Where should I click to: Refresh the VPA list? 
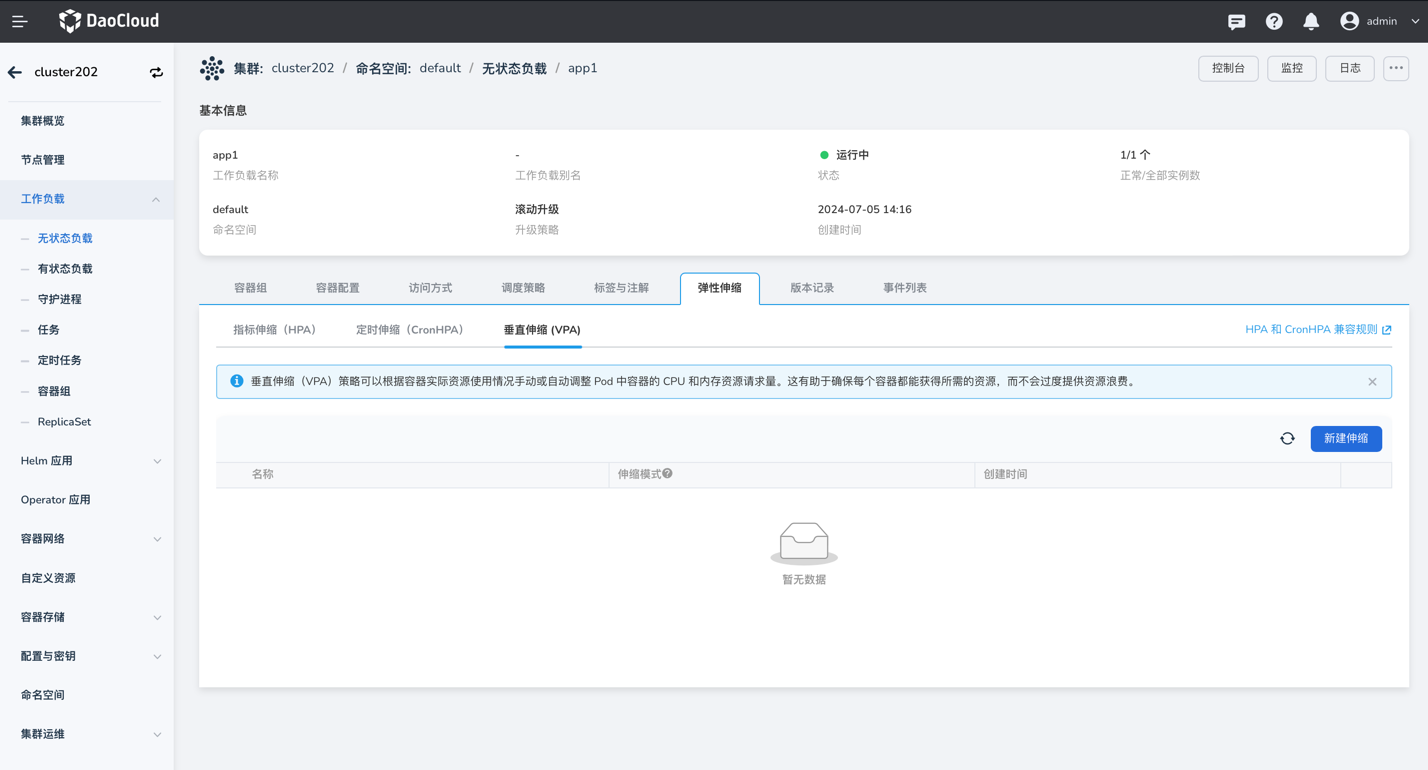(1287, 439)
